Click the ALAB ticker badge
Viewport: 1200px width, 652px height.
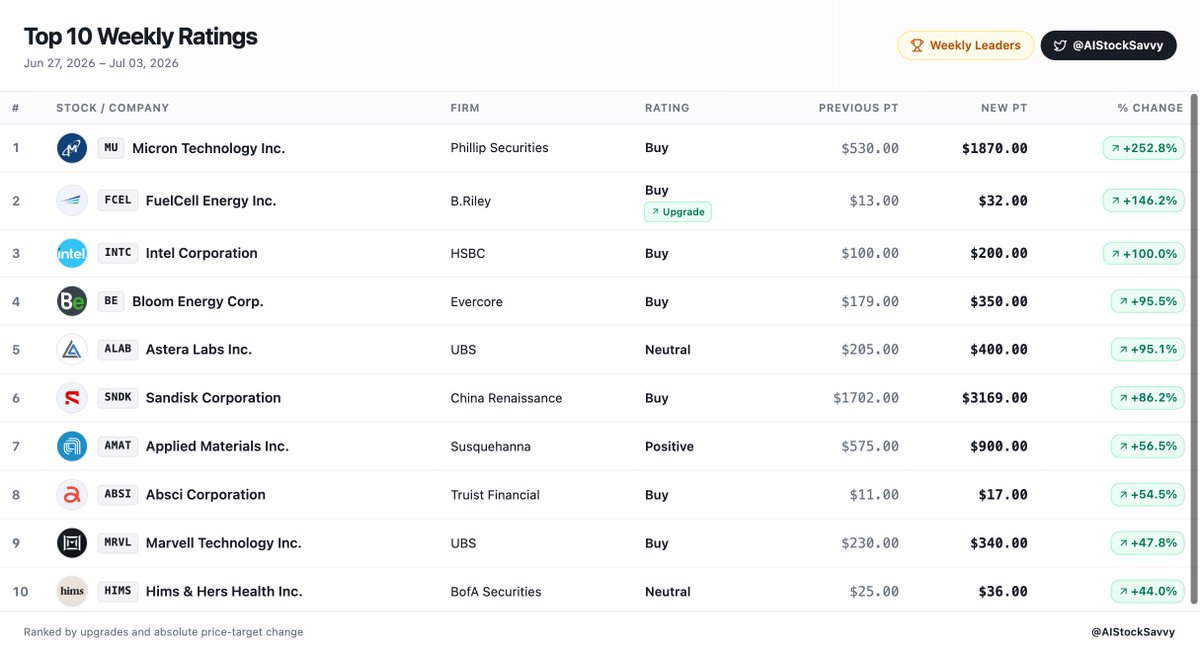point(118,349)
